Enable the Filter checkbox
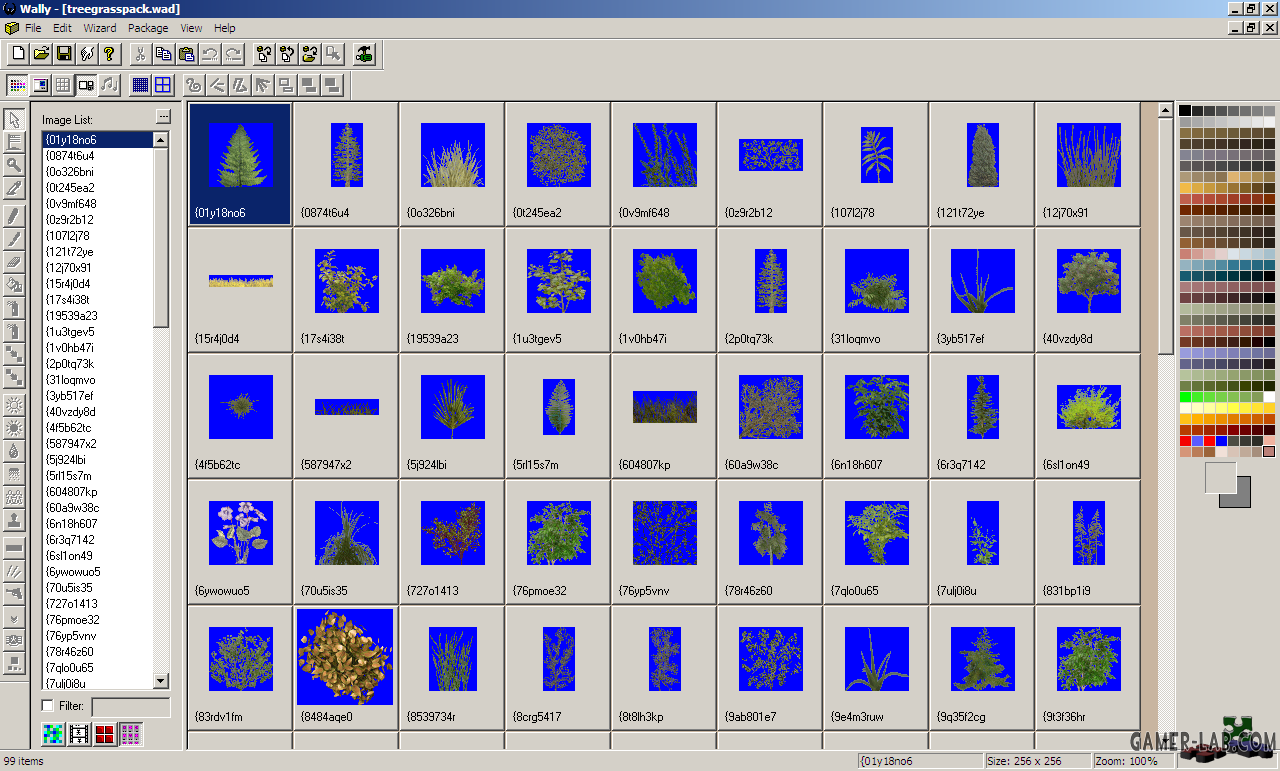Screen dimensions: 1280x771 tap(47, 706)
